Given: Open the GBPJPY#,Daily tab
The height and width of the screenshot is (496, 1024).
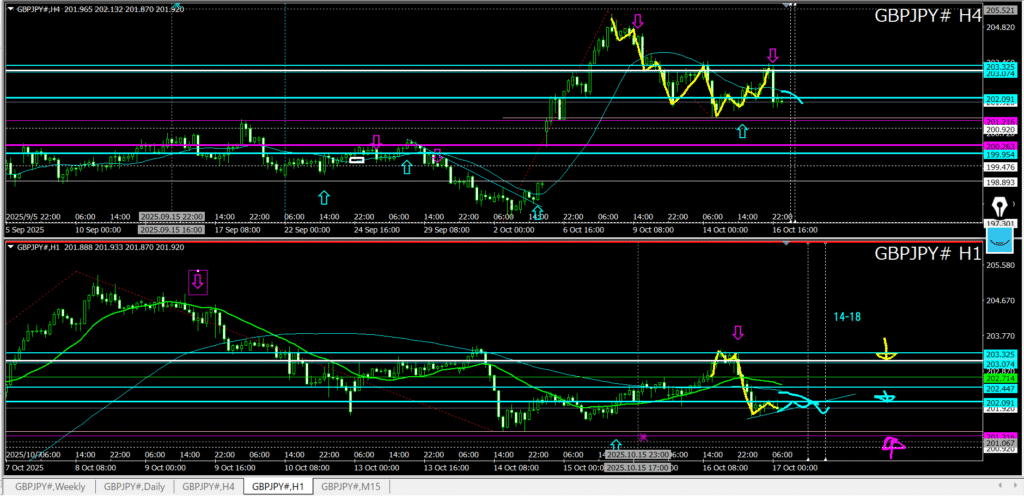Looking at the screenshot, I should 134,487.
